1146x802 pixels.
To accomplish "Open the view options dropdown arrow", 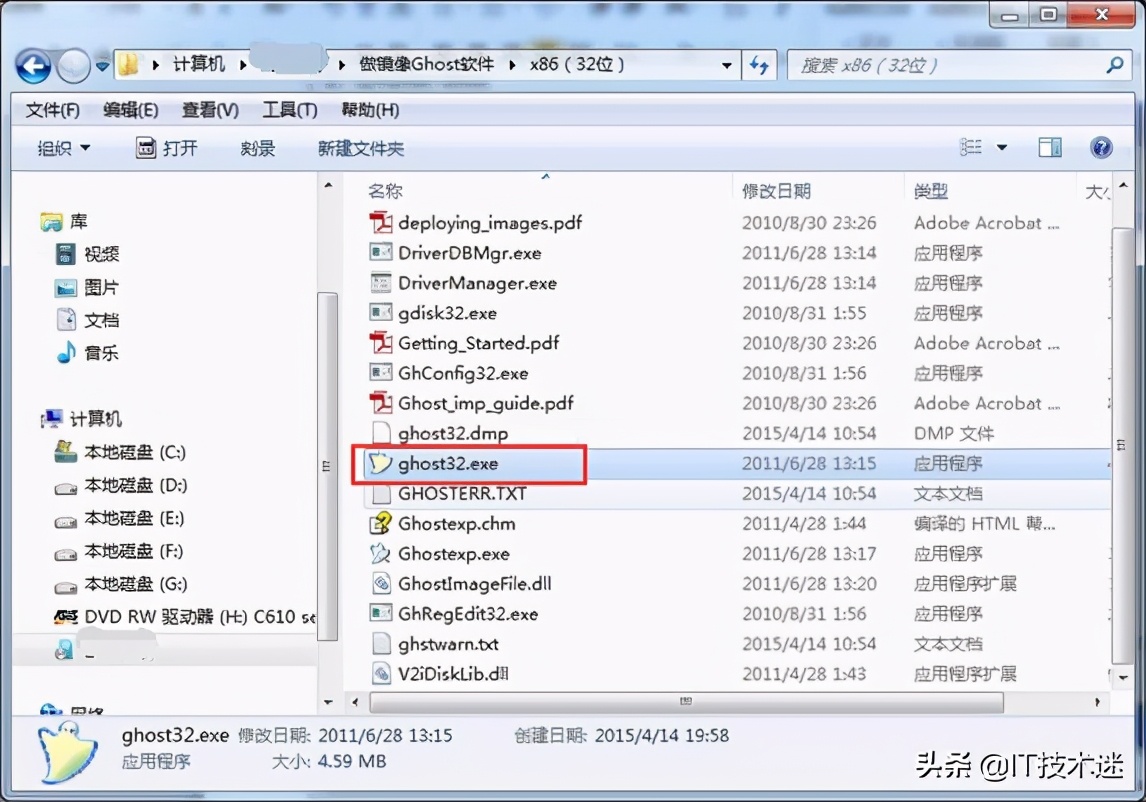I will tap(1002, 148).
